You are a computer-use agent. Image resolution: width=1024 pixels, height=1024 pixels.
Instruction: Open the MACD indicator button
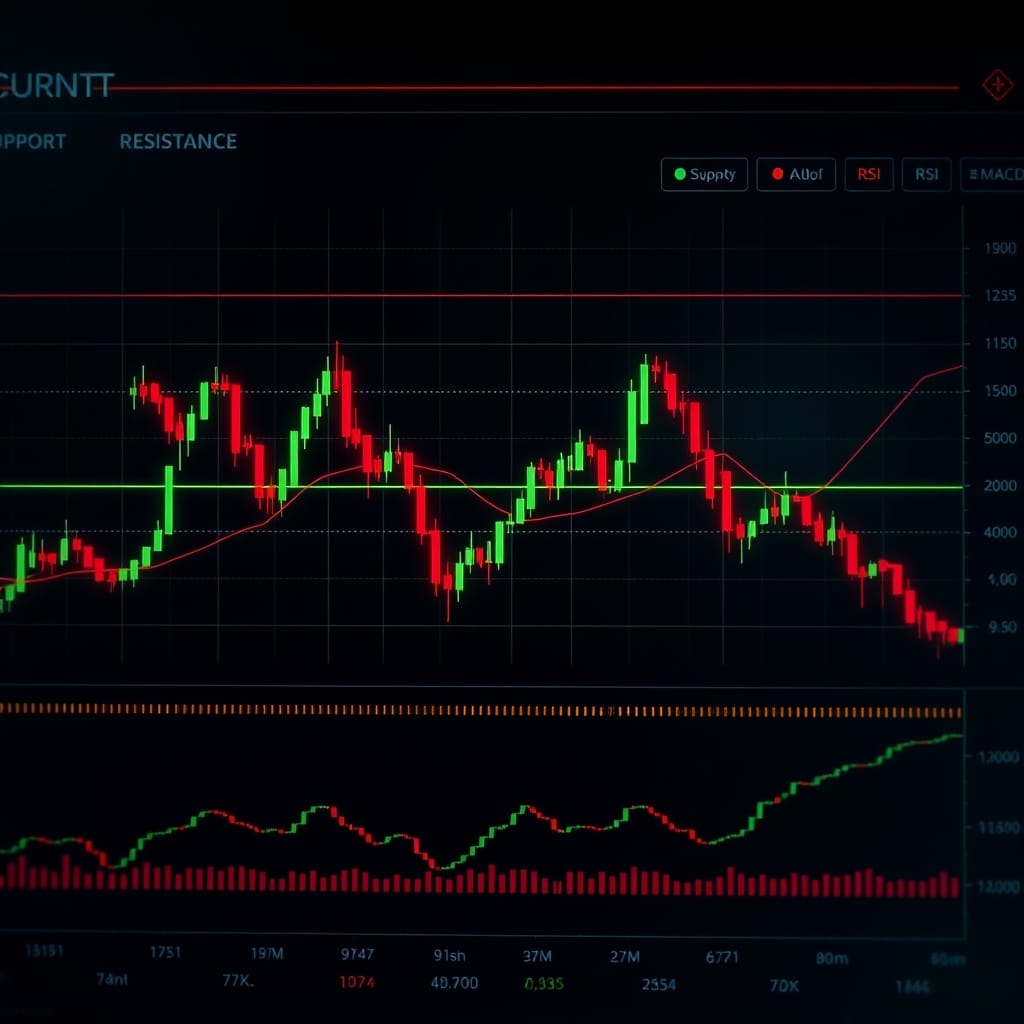[x=993, y=174]
